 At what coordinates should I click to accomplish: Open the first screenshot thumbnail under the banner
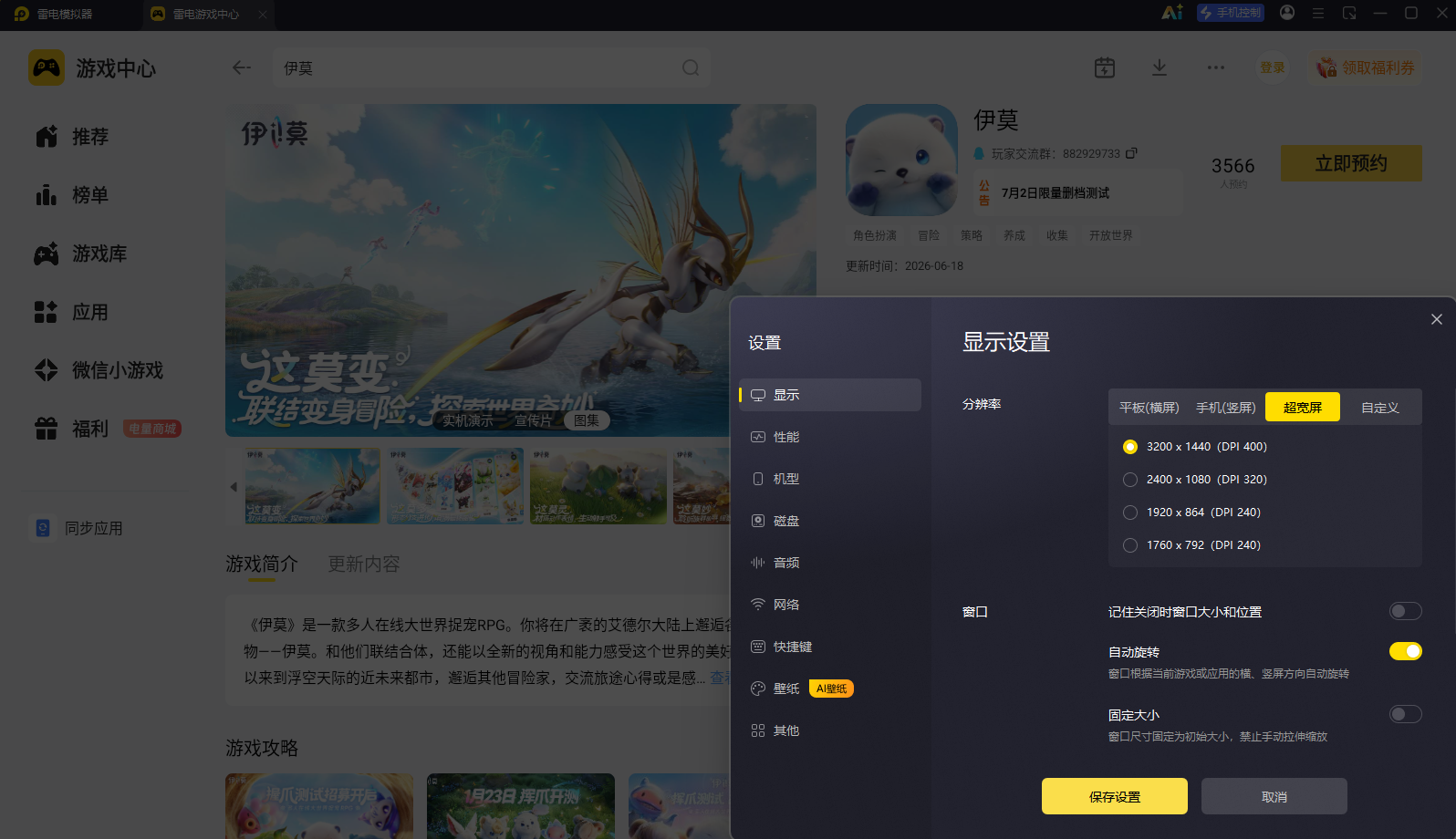click(x=313, y=486)
